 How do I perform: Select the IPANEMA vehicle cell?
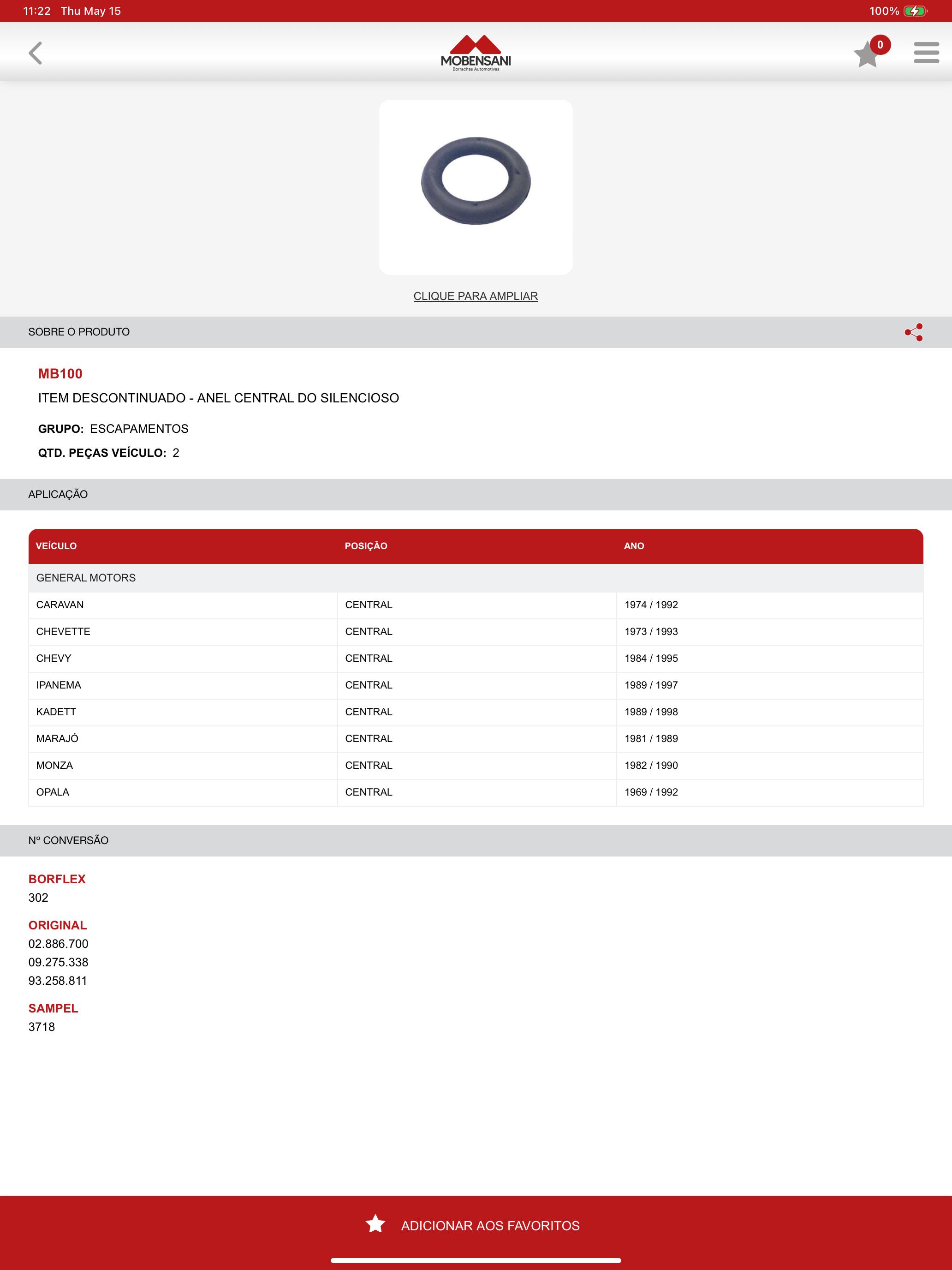pos(183,685)
